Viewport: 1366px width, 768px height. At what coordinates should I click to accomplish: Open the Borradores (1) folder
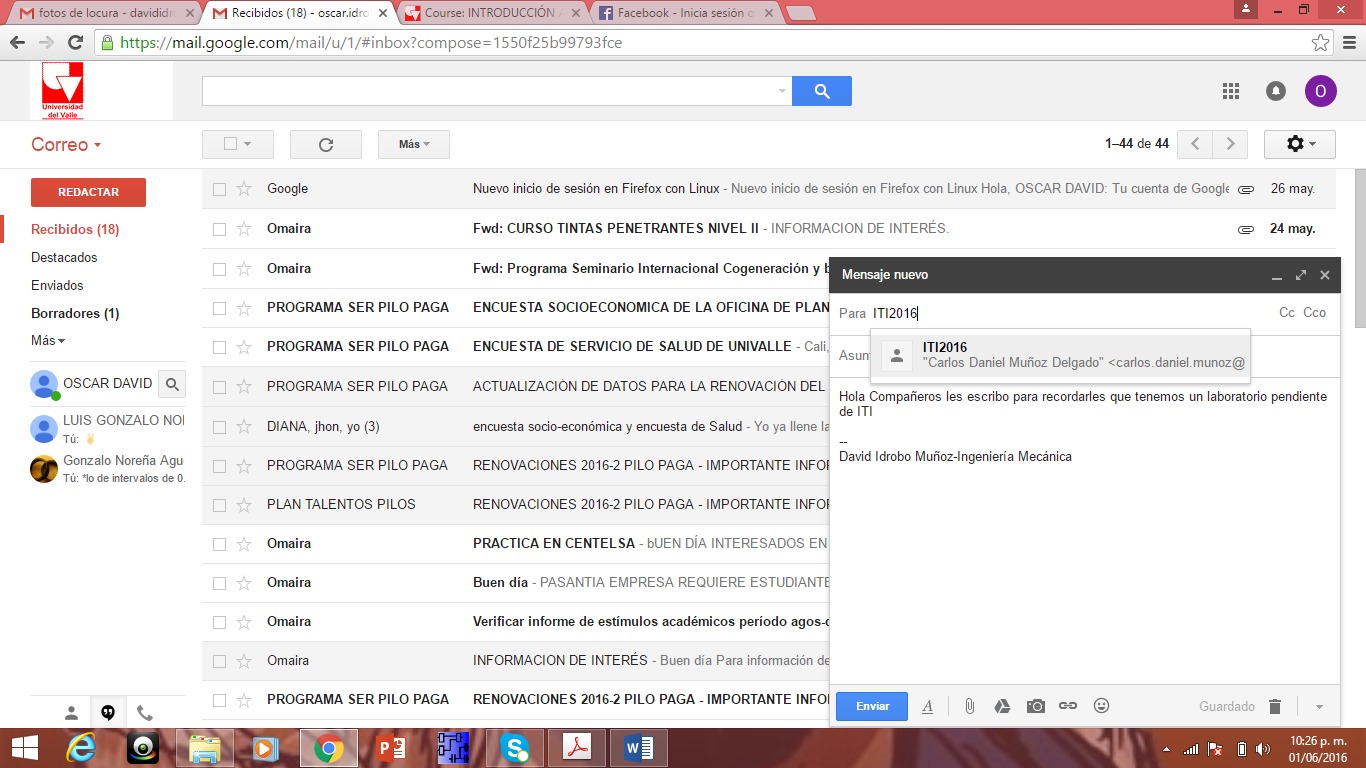pyautogui.click(x=75, y=313)
